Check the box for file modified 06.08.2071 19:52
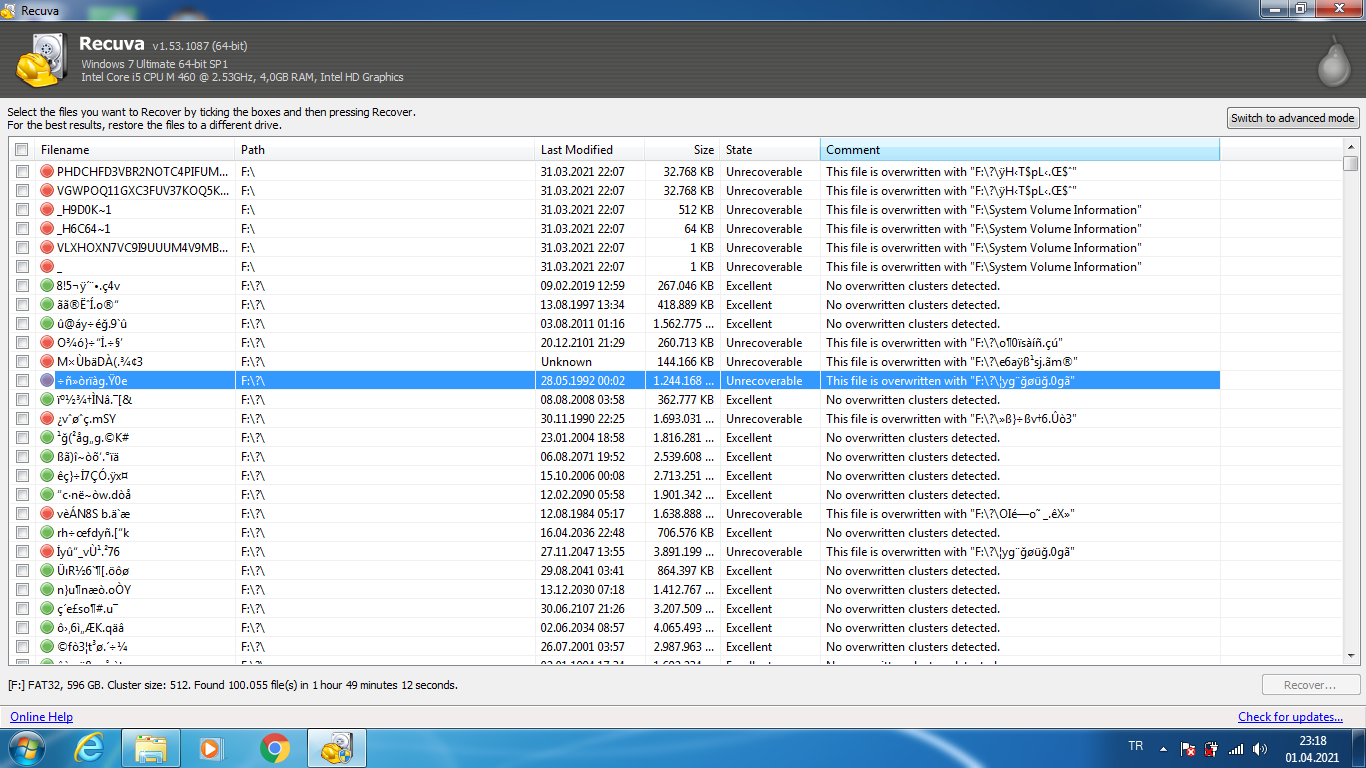Screen dimensions: 1366x768 pos(21,457)
